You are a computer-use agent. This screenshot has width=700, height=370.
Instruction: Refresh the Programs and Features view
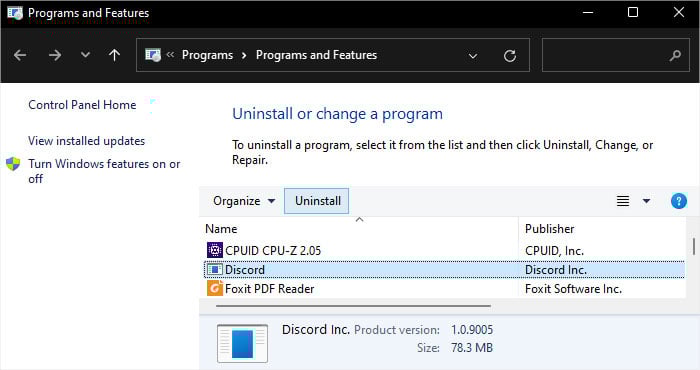pyautogui.click(x=510, y=56)
